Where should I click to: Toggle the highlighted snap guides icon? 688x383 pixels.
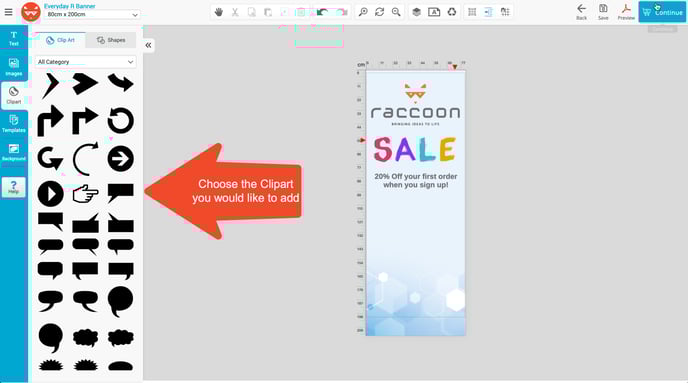pos(488,12)
